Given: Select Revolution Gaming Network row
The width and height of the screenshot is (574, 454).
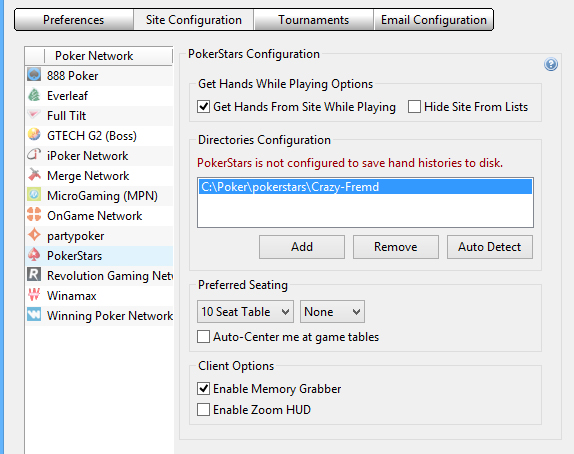Looking at the screenshot, I should click(x=99, y=276).
